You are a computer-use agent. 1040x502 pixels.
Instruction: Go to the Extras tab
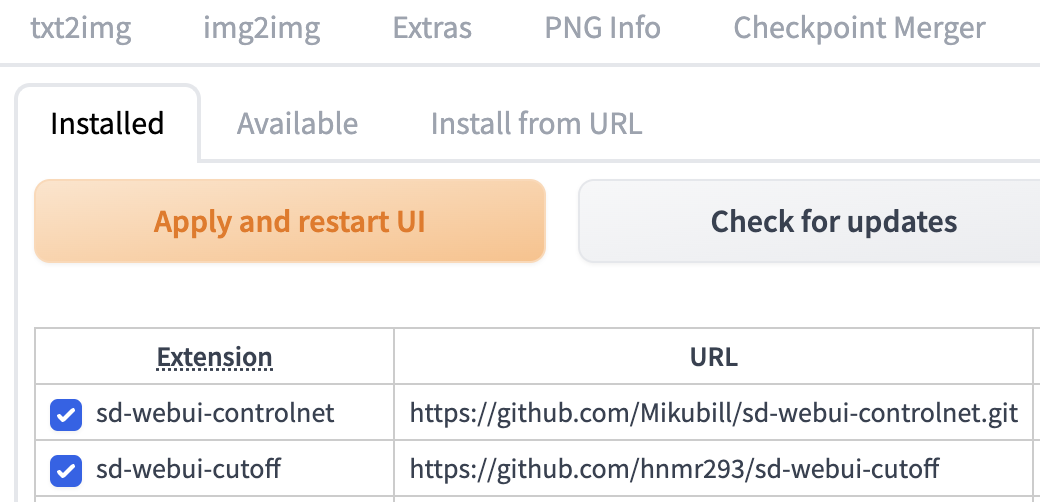click(x=432, y=28)
